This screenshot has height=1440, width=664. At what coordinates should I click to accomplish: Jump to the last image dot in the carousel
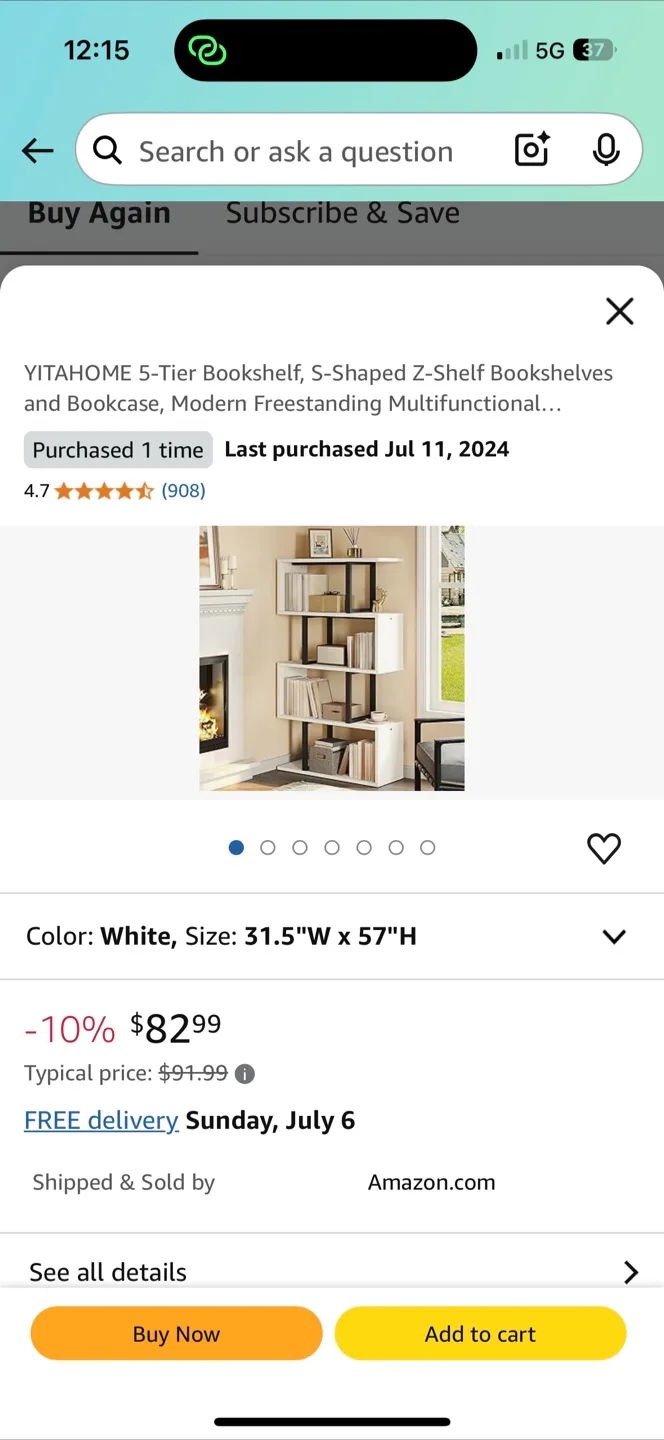point(427,847)
